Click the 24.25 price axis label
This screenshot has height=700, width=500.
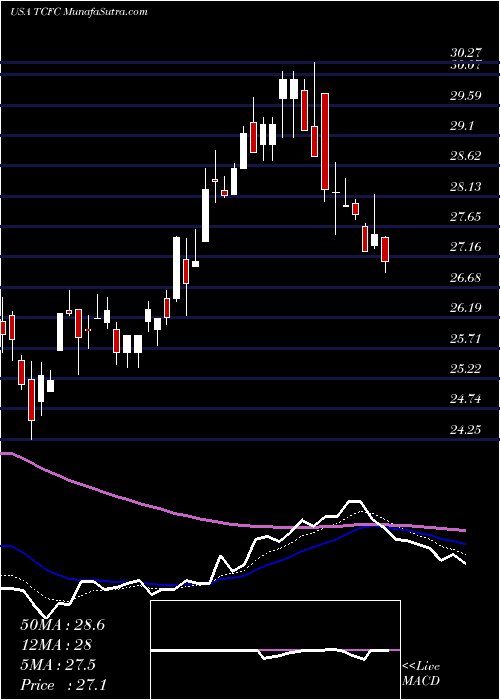pyautogui.click(x=465, y=429)
